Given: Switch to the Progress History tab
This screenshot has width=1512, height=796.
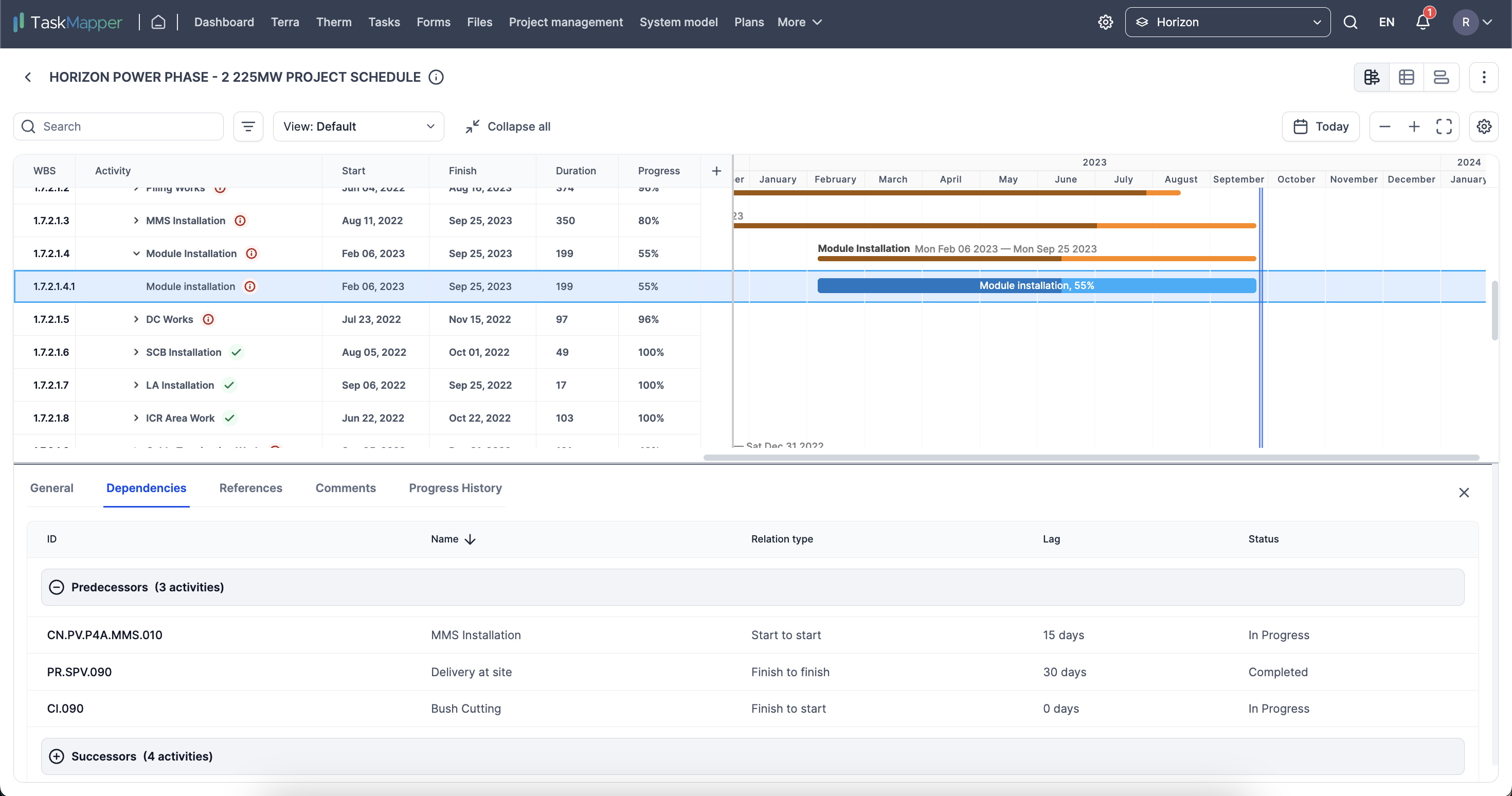Looking at the screenshot, I should pos(455,488).
